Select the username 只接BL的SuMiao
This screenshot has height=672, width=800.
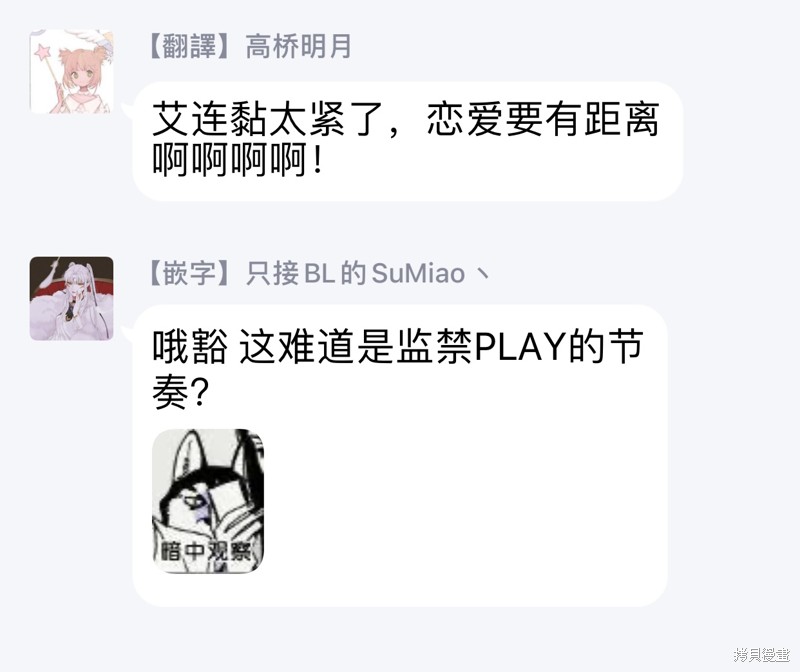356,273
